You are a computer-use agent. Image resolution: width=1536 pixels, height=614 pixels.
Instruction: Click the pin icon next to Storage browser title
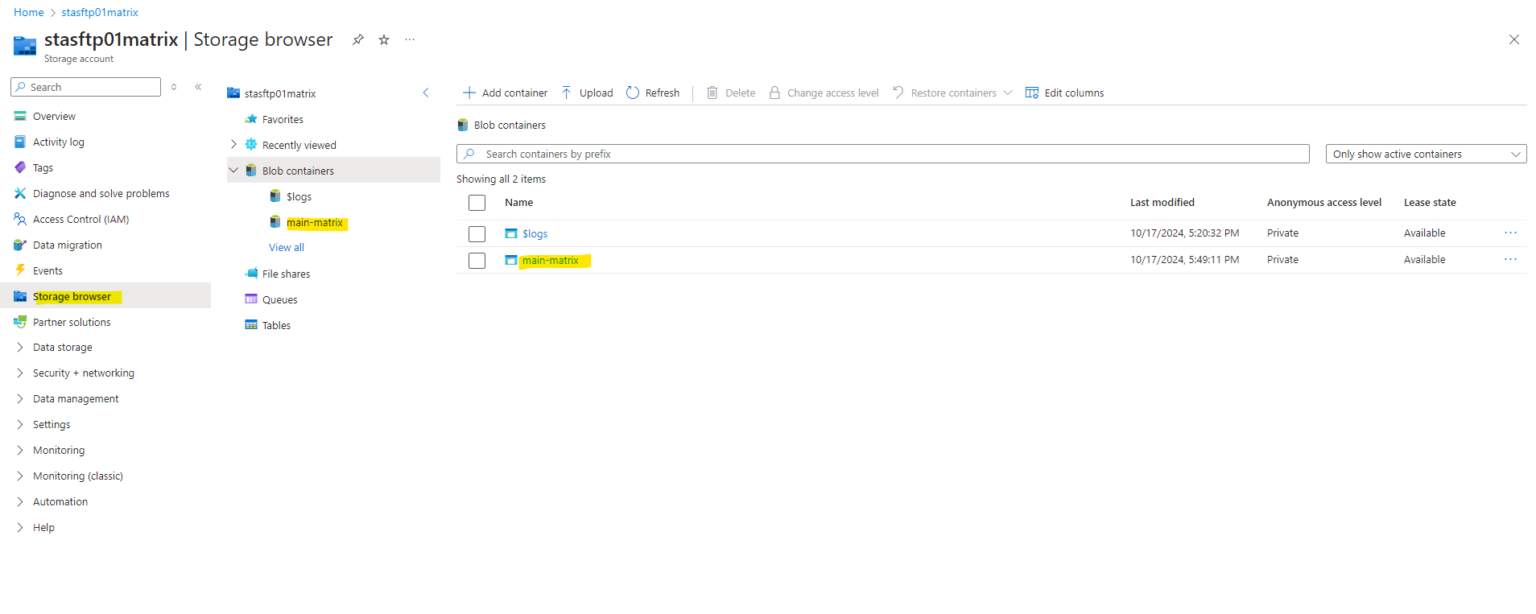(357, 40)
